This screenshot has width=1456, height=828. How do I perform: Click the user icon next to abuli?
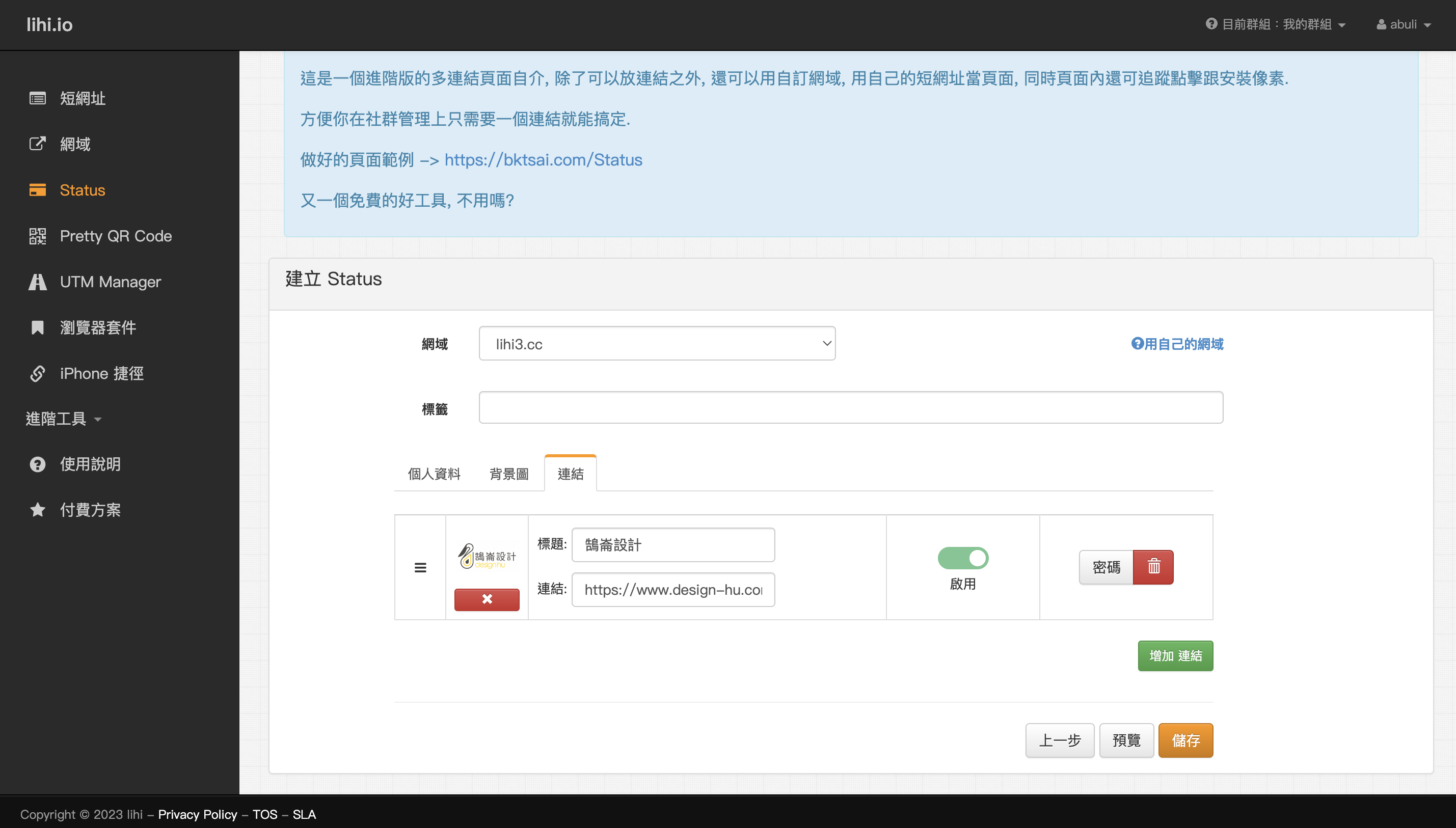coord(1382,24)
